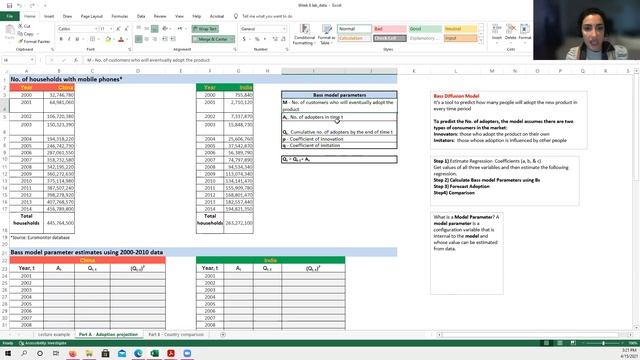
Task: Align text left
Action: pos(139,39)
